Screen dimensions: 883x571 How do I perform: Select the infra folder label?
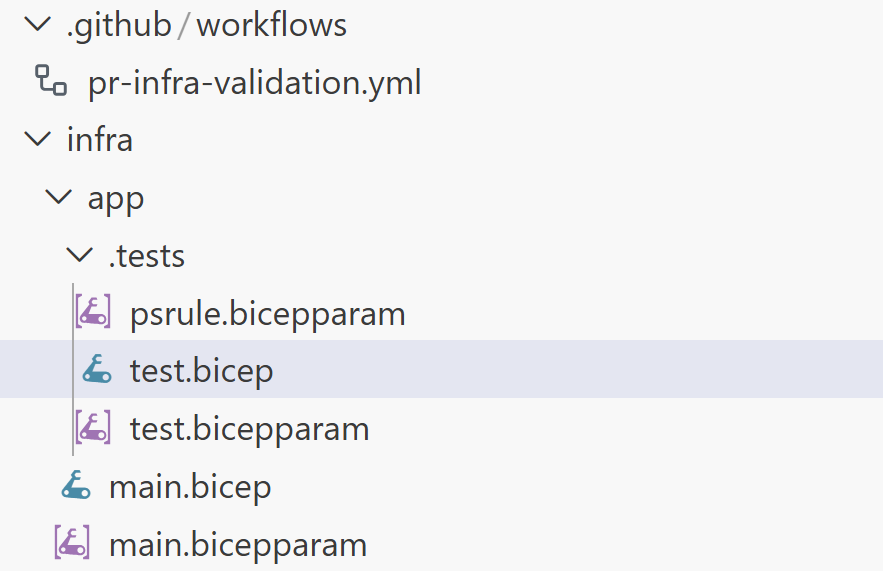(x=100, y=140)
